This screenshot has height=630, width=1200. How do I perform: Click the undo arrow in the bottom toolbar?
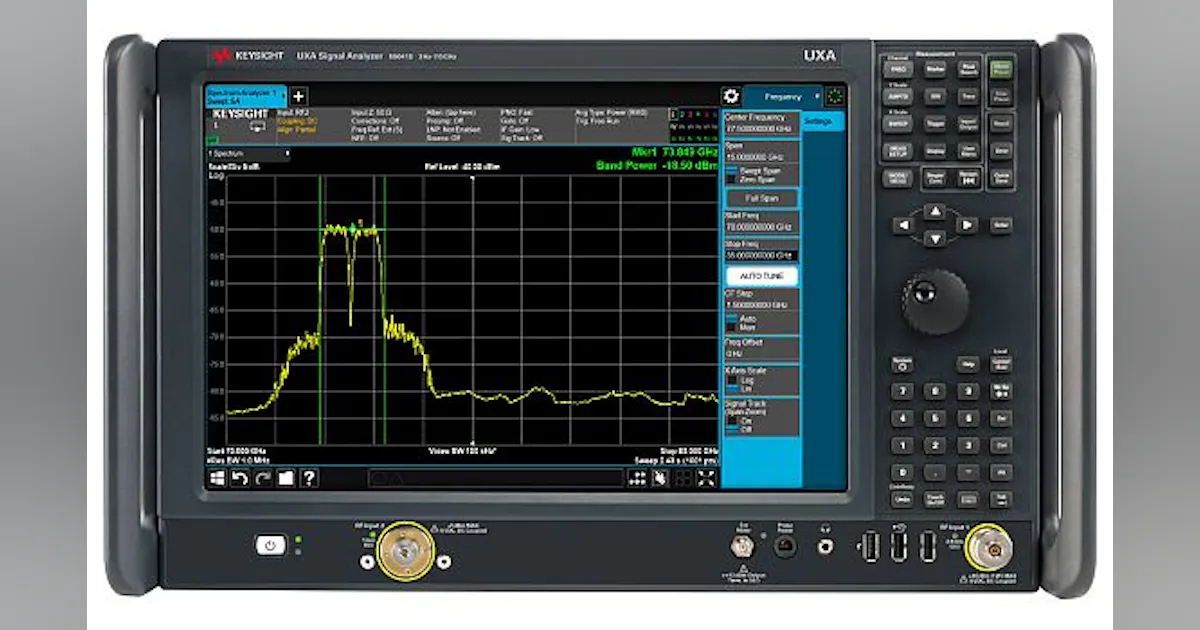(x=240, y=478)
